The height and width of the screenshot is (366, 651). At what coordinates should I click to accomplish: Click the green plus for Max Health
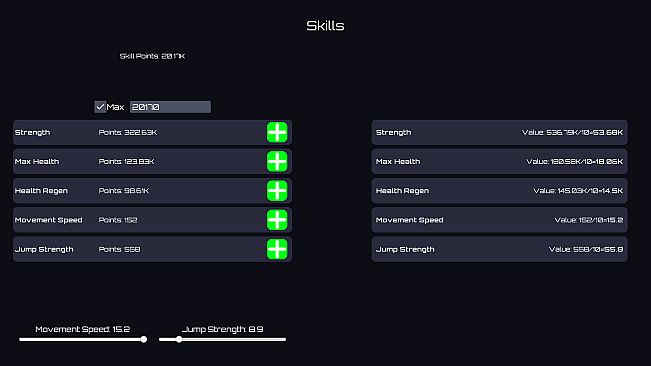point(277,161)
